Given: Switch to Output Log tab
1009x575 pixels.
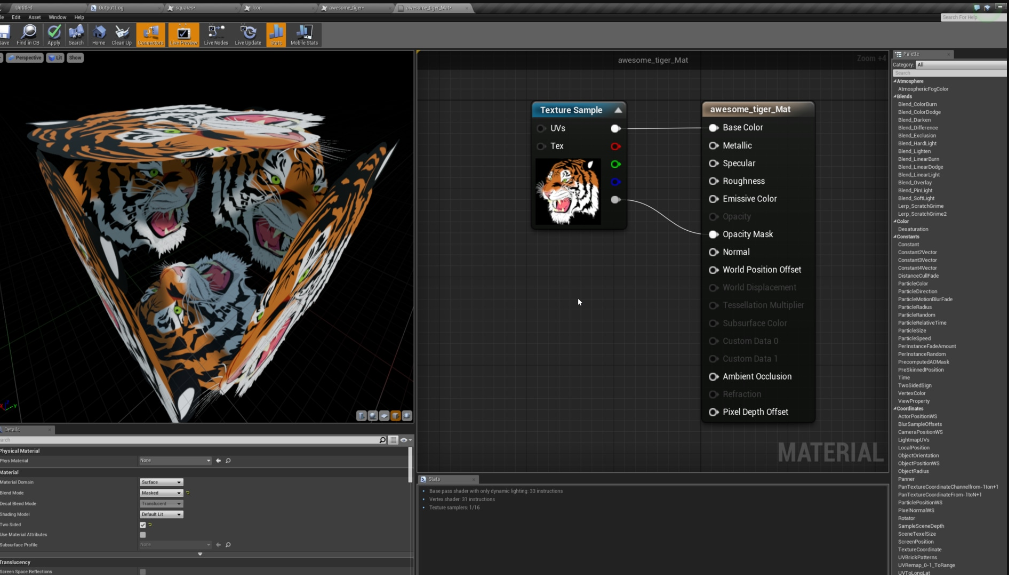Looking at the screenshot, I should (x=124, y=8).
